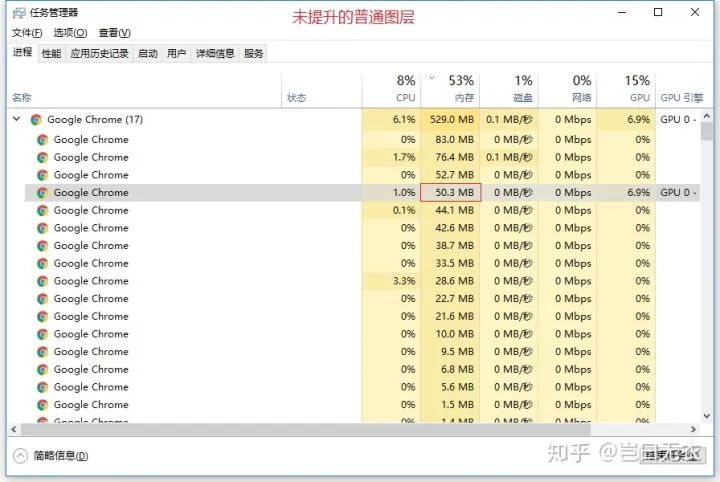The width and height of the screenshot is (720, 482).
Task: Click 6.9% GPU cell in 50.3 MB row
Action: coord(626,192)
